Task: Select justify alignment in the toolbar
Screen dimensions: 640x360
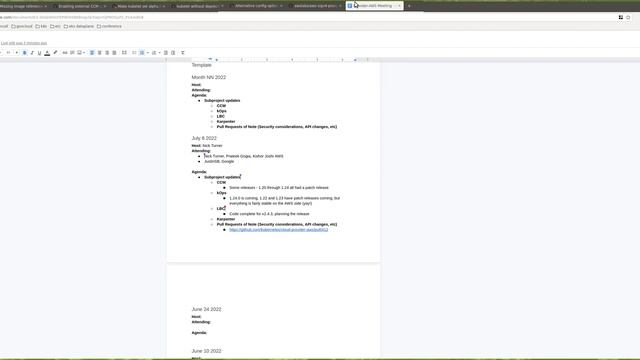Action: pyautogui.click(x=114, y=53)
